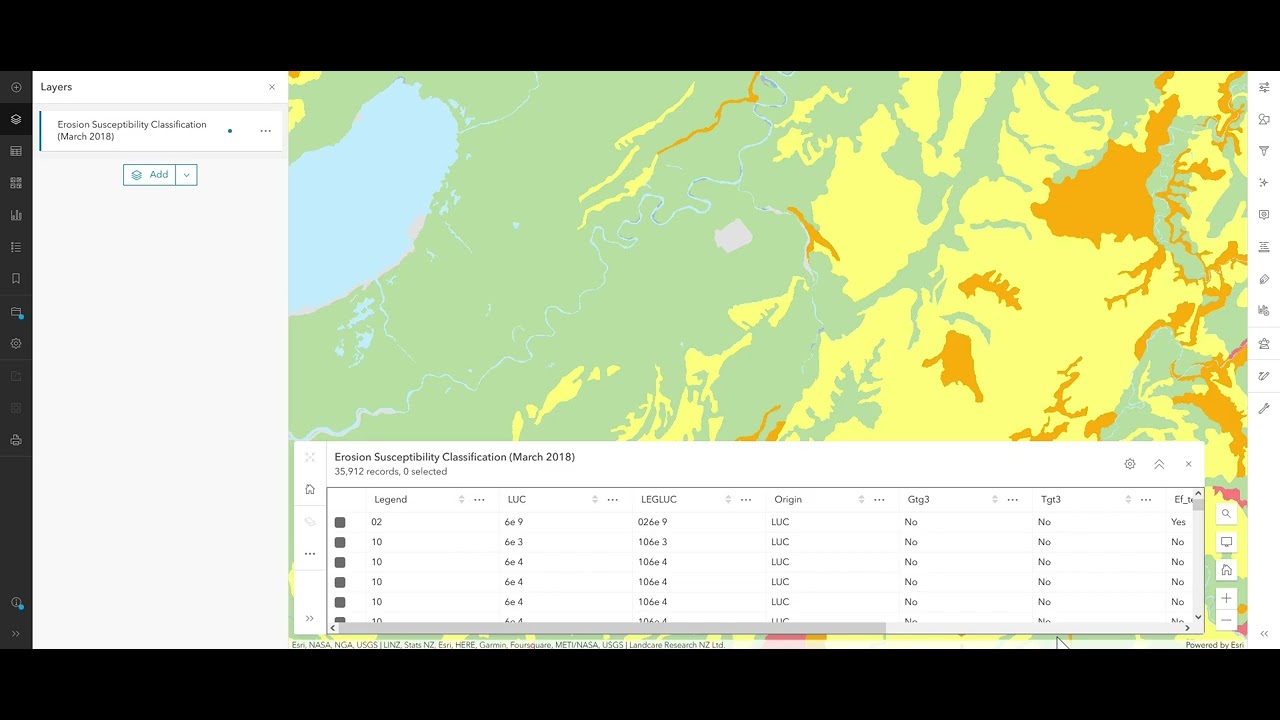Close the Layers panel
The height and width of the screenshot is (720, 1280).
click(272, 87)
